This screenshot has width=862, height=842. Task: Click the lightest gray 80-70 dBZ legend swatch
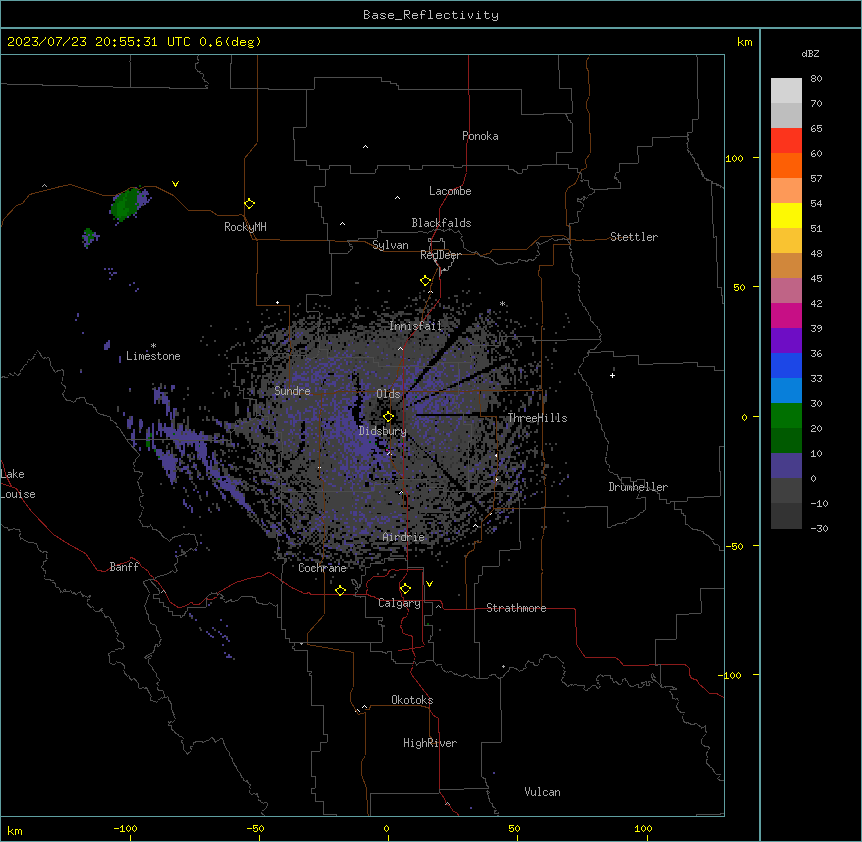(x=786, y=91)
